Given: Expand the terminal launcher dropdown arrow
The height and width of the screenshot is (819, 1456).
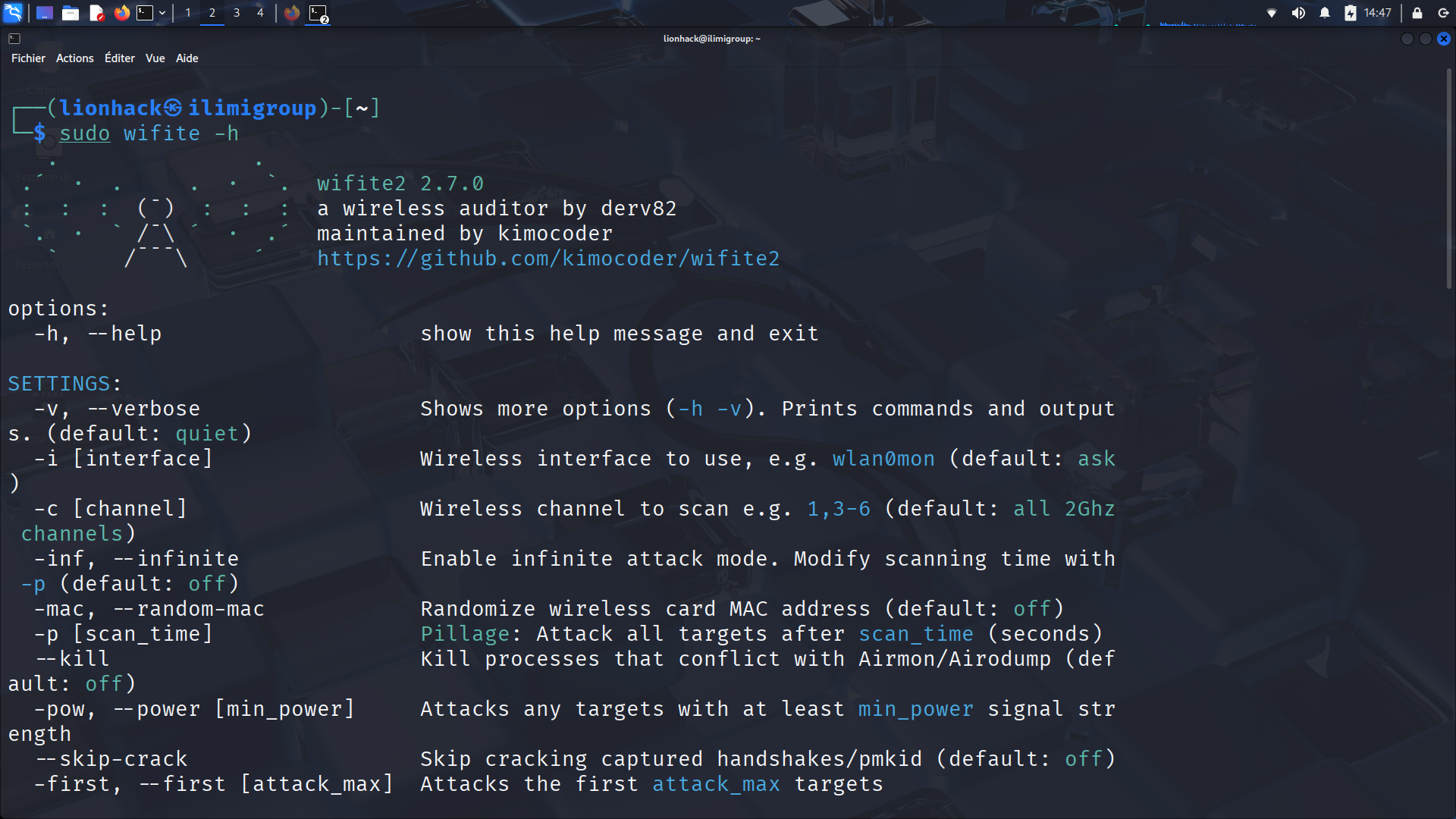Looking at the screenshot, I should click(162, 13).
